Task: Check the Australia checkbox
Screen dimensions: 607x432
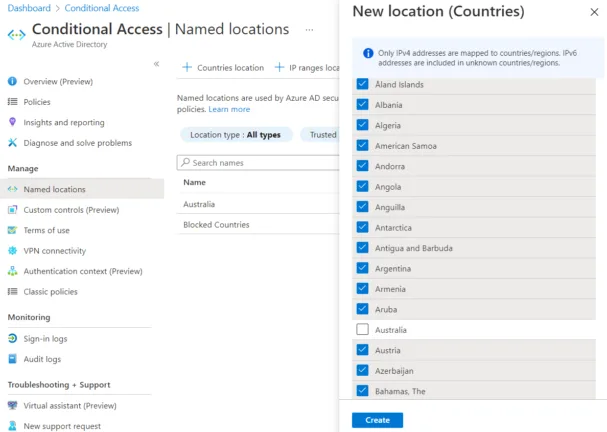Action: (362, 329)
